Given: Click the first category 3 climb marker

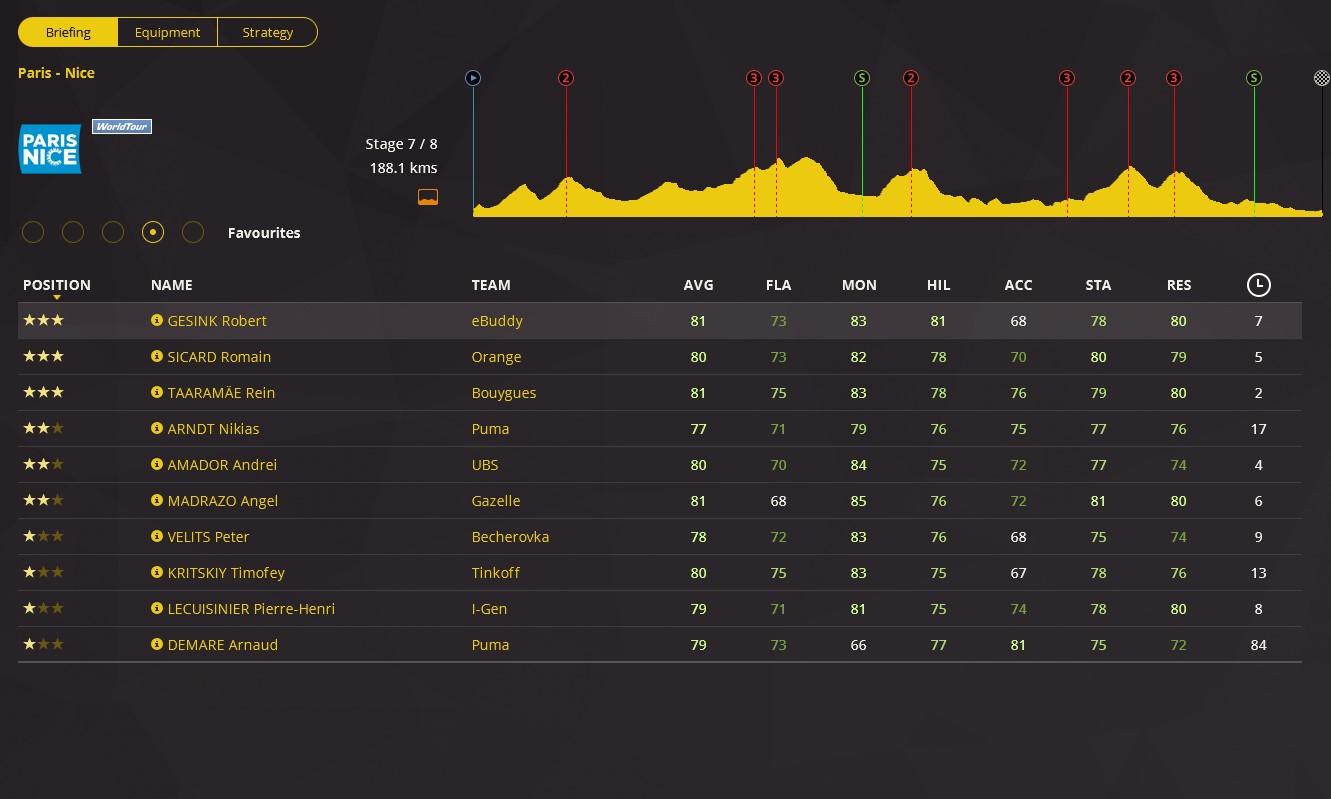Looking at the screenshot, I should (754, 78).
